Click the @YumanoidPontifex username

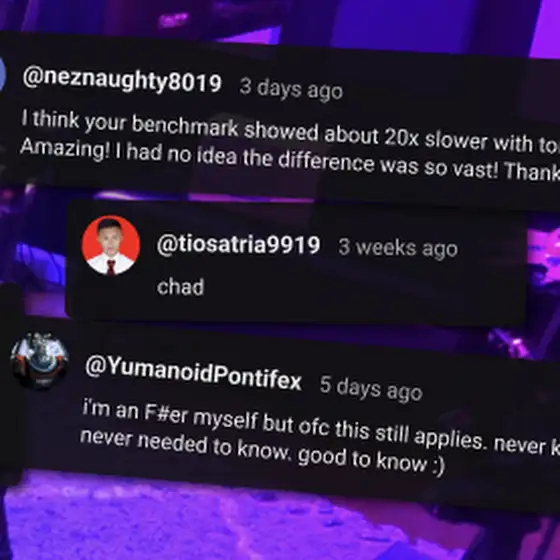point(193,373)
